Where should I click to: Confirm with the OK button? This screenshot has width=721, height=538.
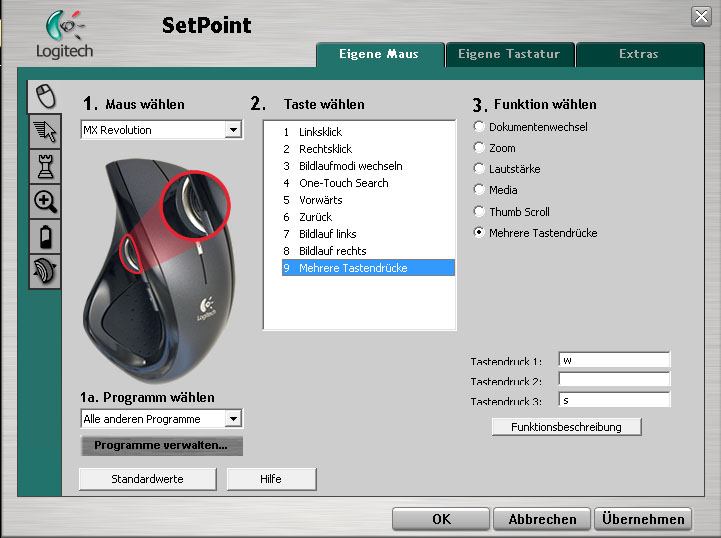441,519
